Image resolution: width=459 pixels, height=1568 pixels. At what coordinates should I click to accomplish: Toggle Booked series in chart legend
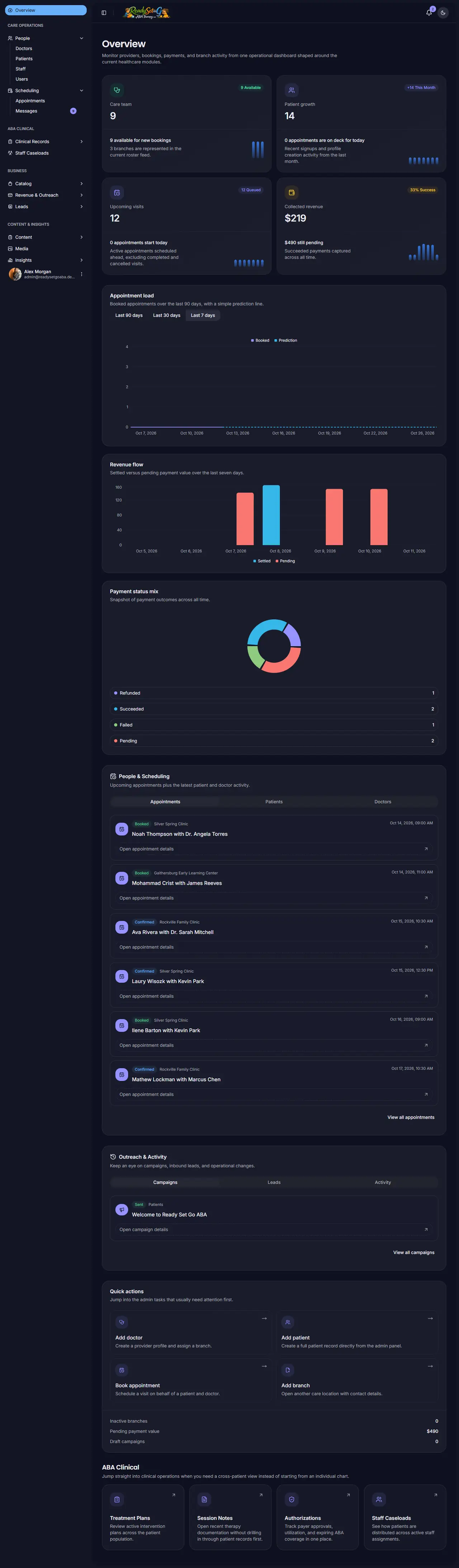click(x=260, y=340)
